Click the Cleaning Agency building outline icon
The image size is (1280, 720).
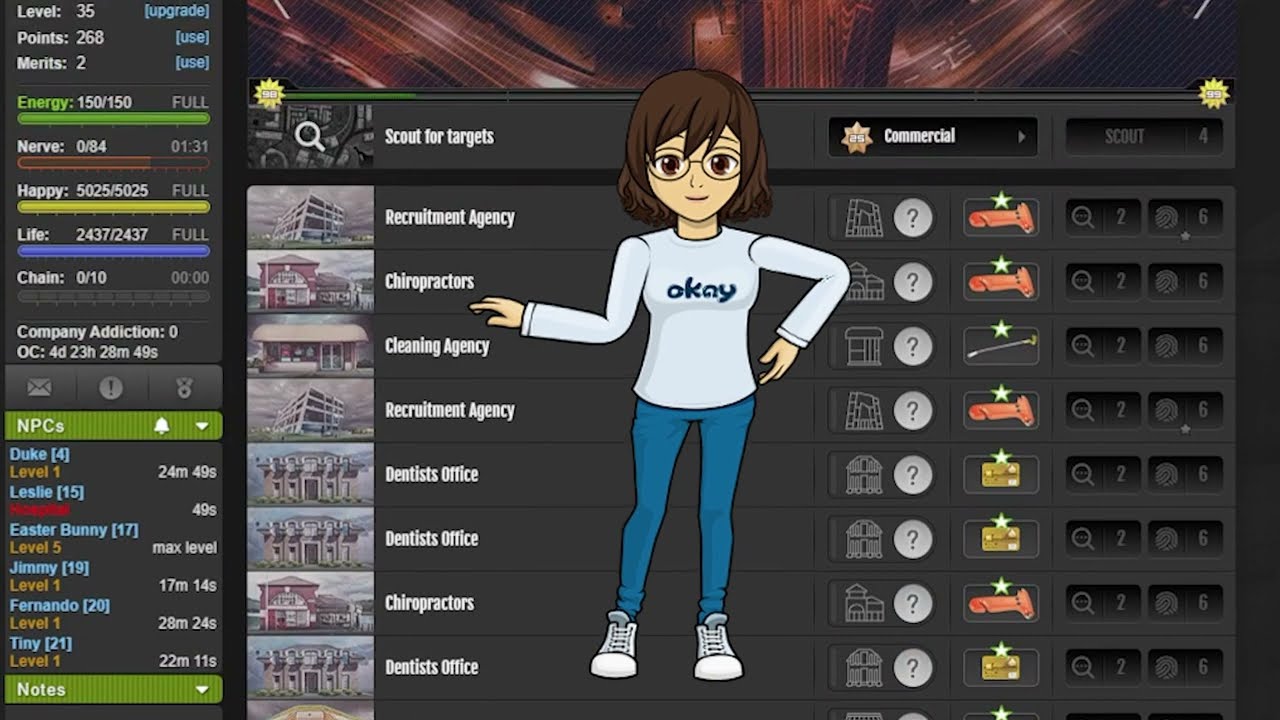(863, 346)
